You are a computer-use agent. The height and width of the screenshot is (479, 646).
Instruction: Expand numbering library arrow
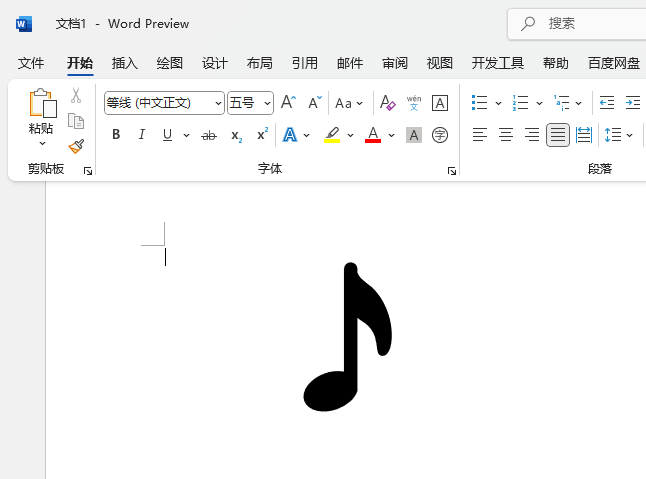point(539,103)
